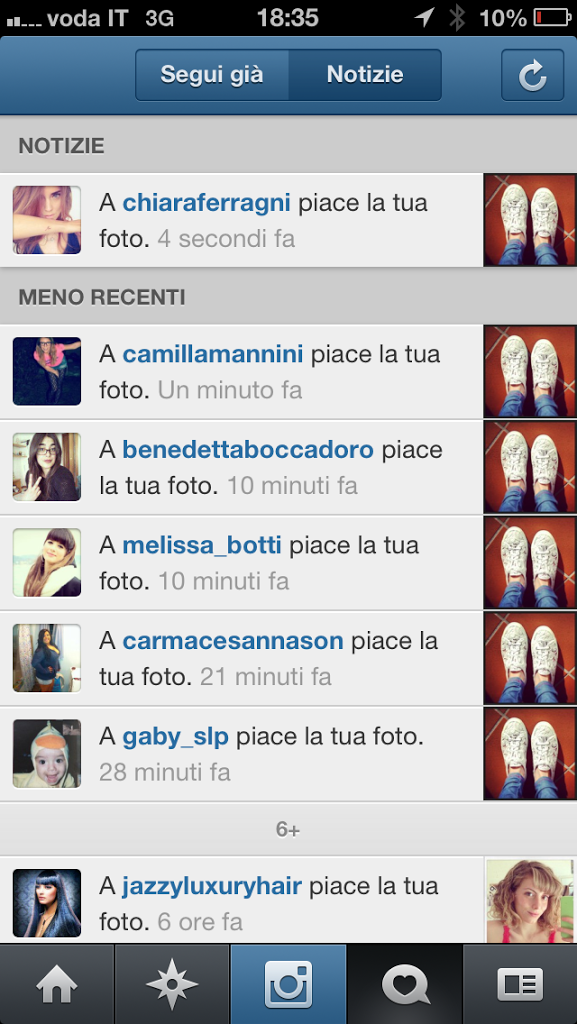Open jazzyluxuryhair username link
The width and height of the screenshot is (577, 1024).
click(211, 887)
